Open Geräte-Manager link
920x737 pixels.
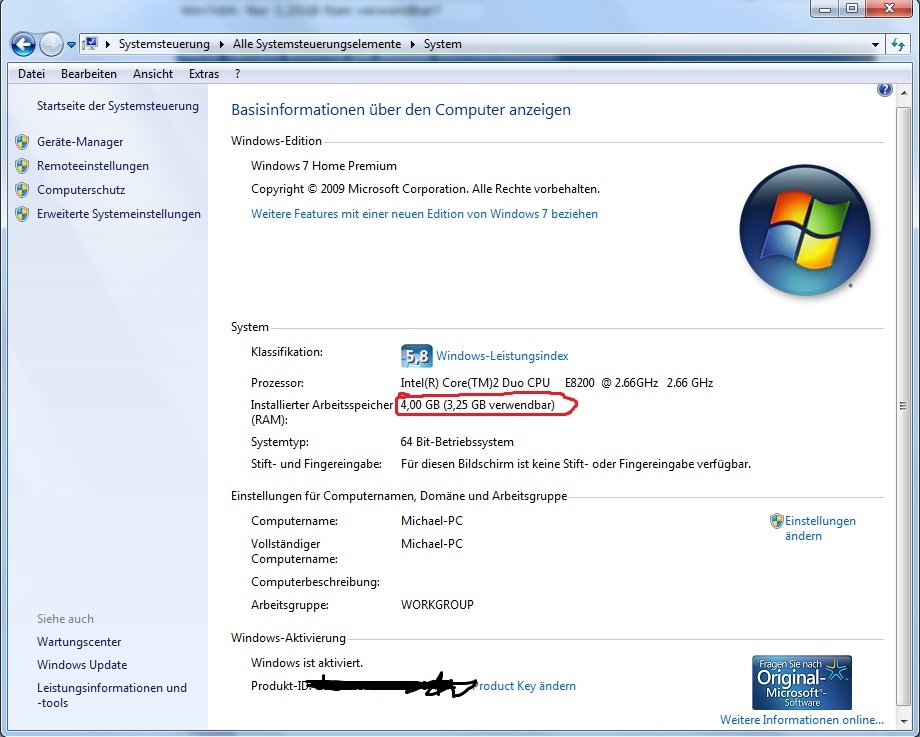click(80, 142)
